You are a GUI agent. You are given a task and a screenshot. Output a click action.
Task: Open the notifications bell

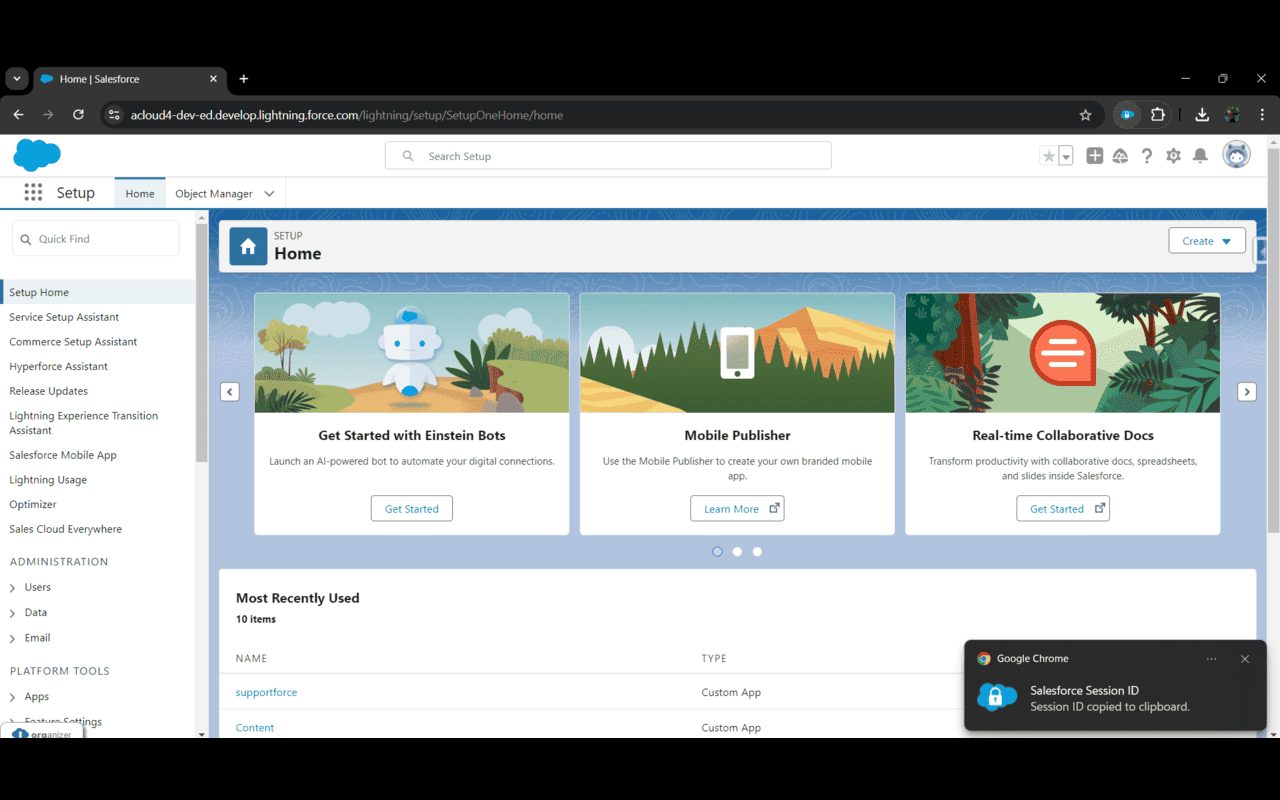[x=1200, y=155]
